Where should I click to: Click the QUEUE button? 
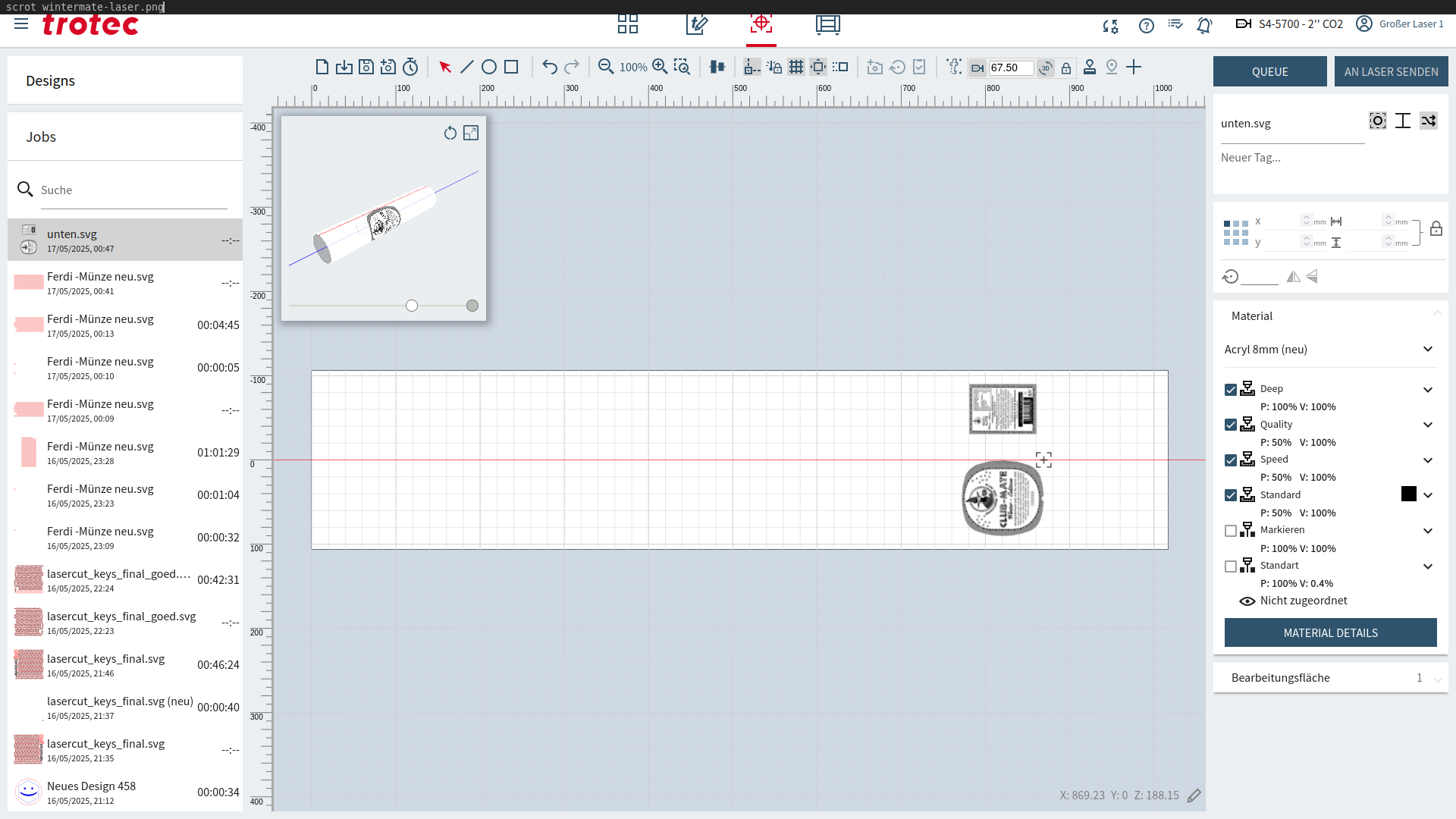coord(1270,71)
